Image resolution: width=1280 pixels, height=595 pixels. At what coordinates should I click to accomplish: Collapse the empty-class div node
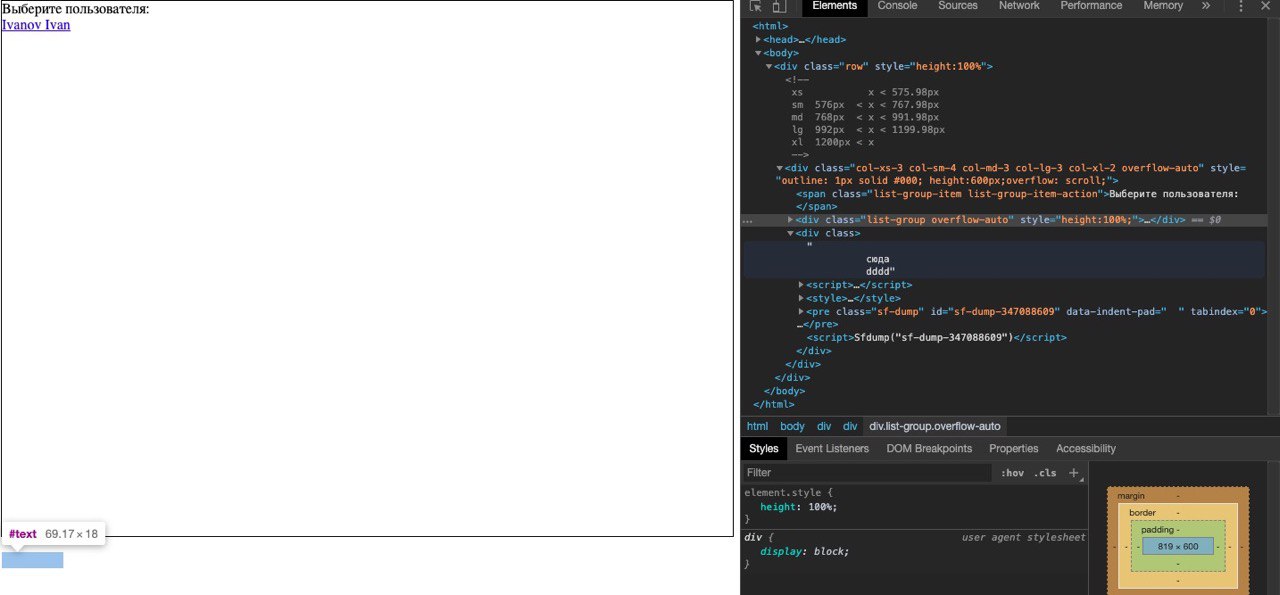coord(791,233)
